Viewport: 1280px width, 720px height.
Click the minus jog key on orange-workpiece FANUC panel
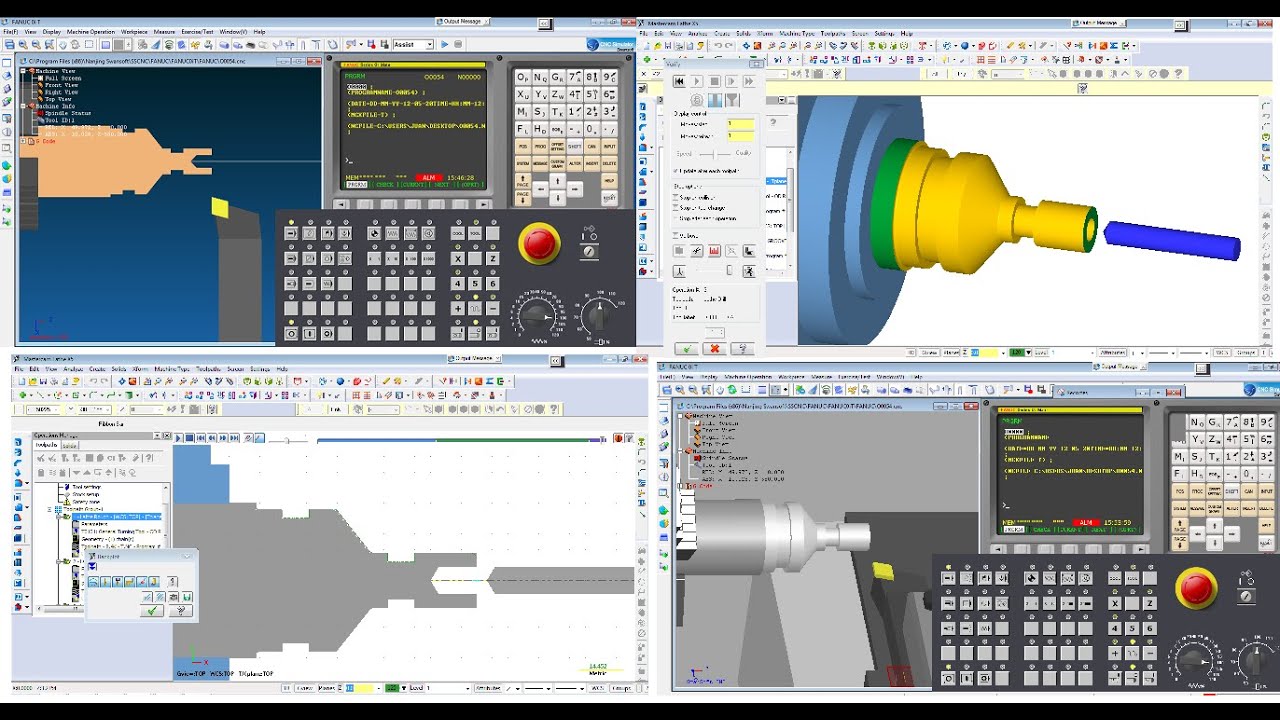point(492,309)
